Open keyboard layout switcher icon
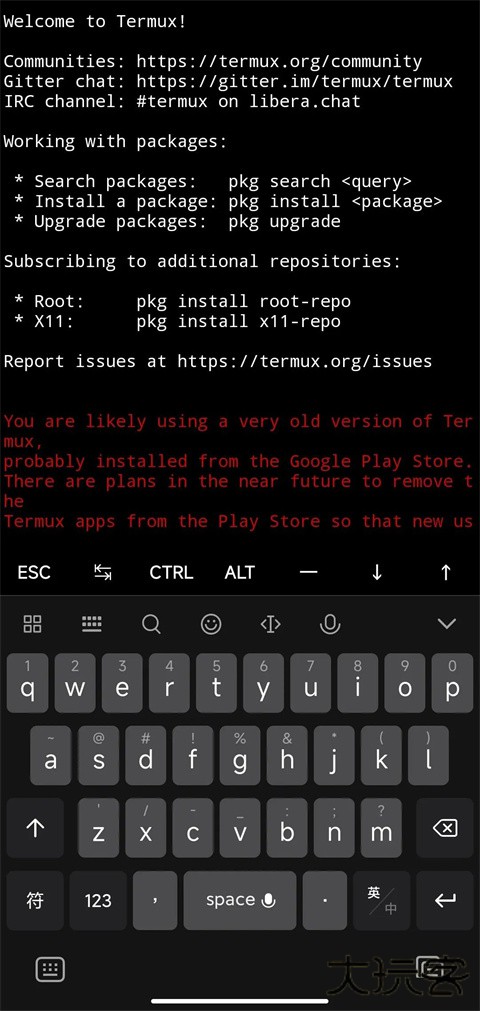This screenshot has width=480, height=1011. 92,623
